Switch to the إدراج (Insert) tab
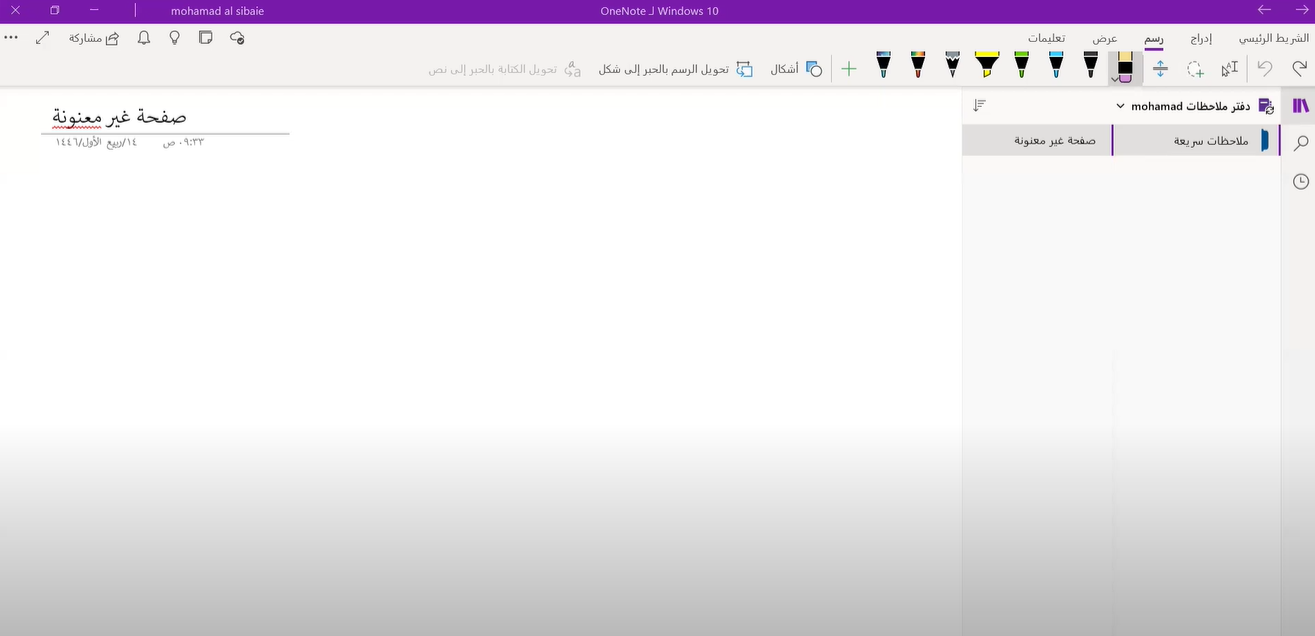 [1201, 38]
